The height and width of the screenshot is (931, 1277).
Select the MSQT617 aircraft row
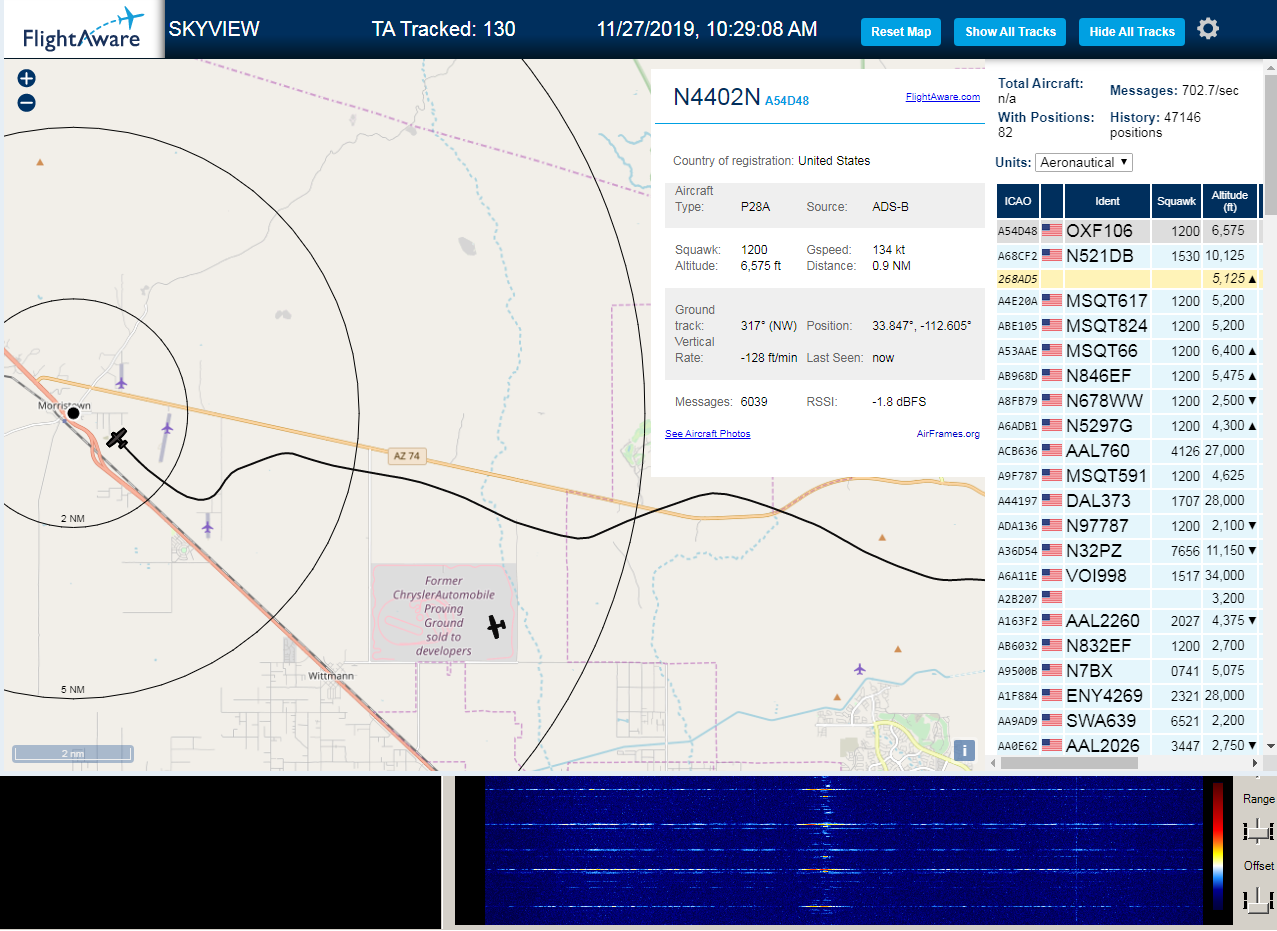pos(1128,301)
